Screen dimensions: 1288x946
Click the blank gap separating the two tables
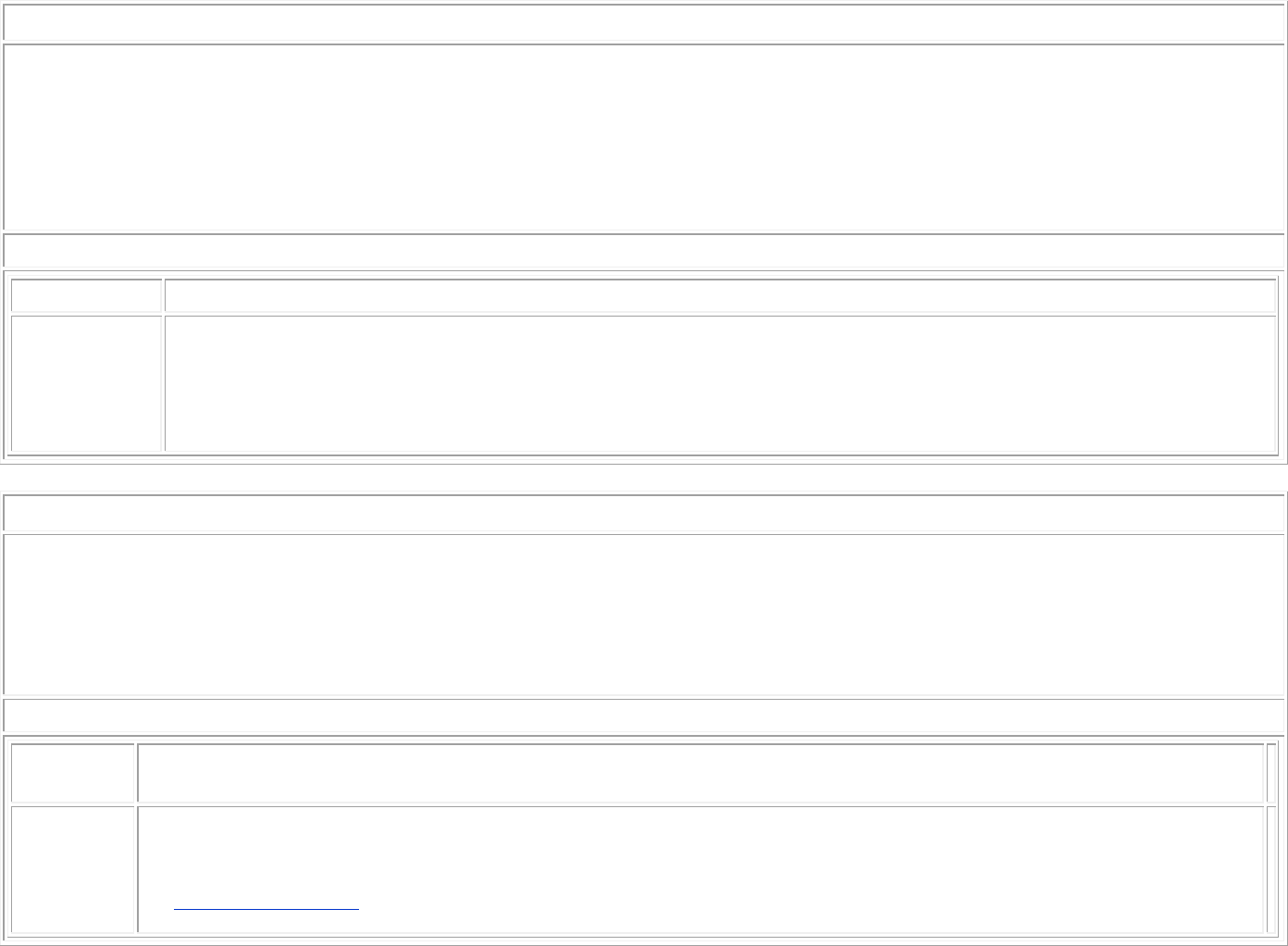[643, 477]
